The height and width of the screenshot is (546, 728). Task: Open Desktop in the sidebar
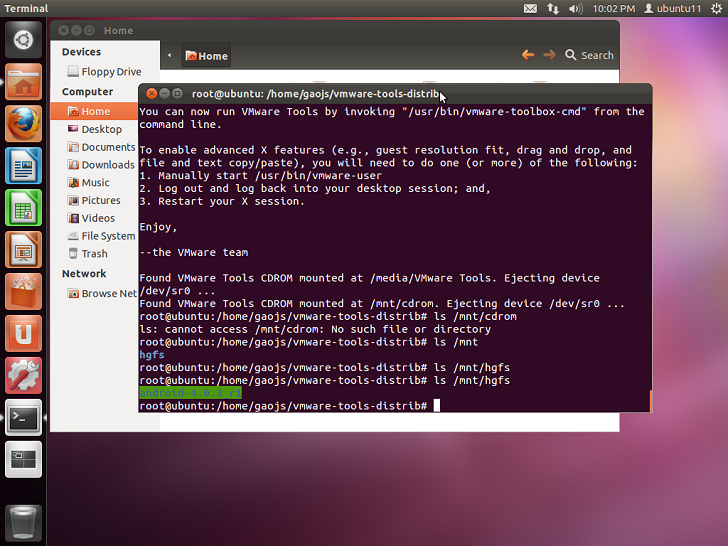point(95,129)
